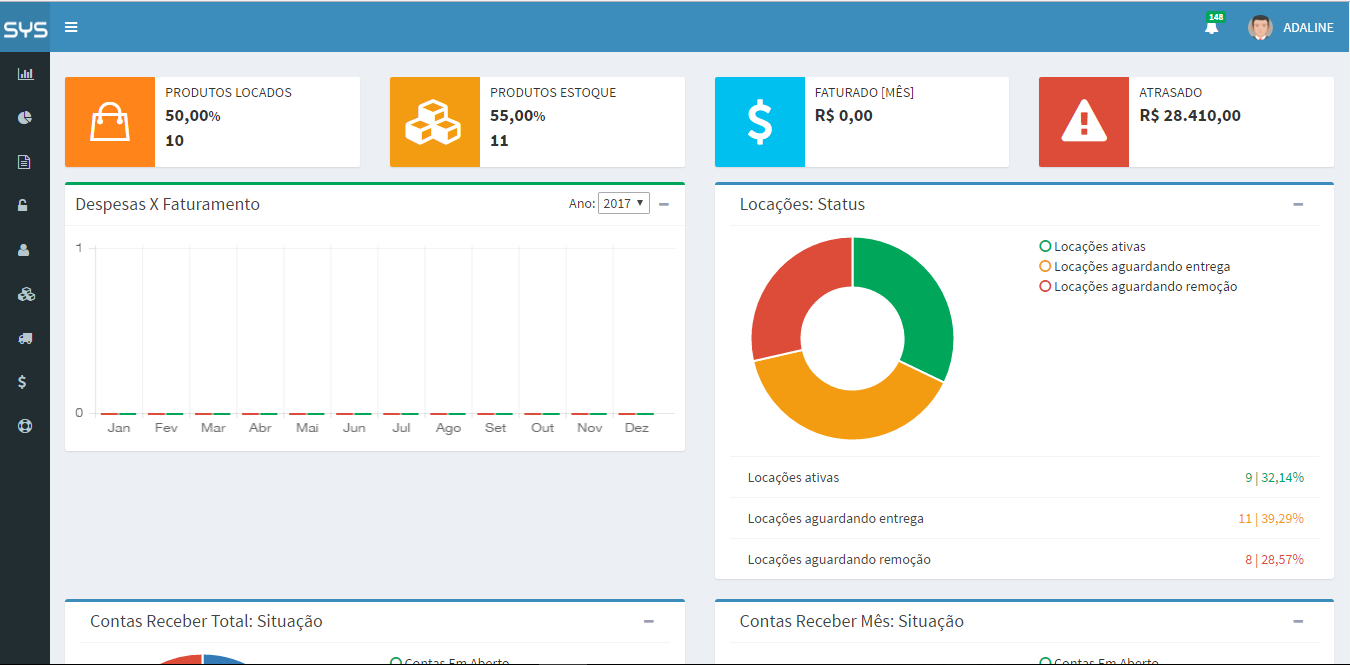Open the unlocked padlock sidebar item
Screen dimensions: 1350x665
pyautogui.click(x=23, y=206)
